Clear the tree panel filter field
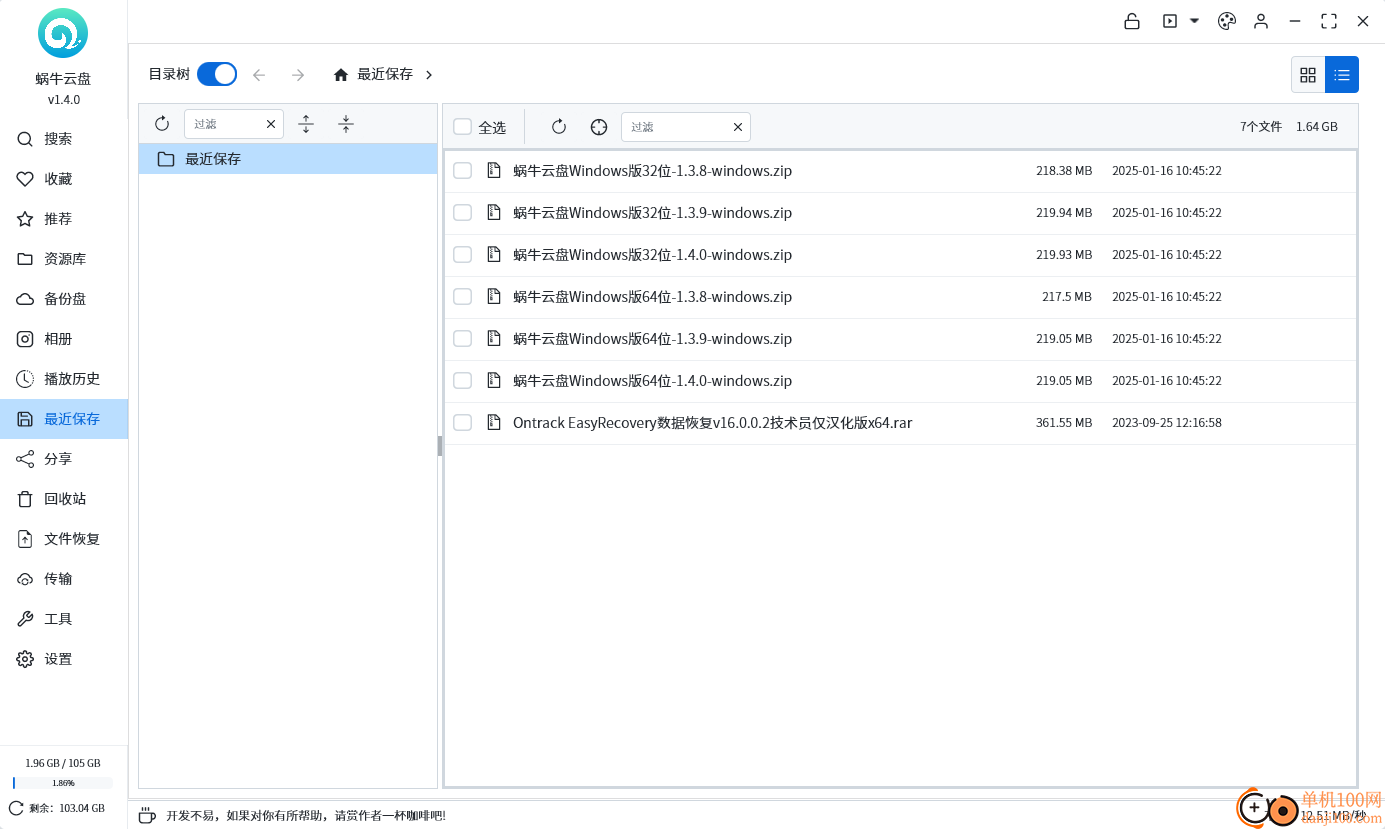 pos(271,124)
